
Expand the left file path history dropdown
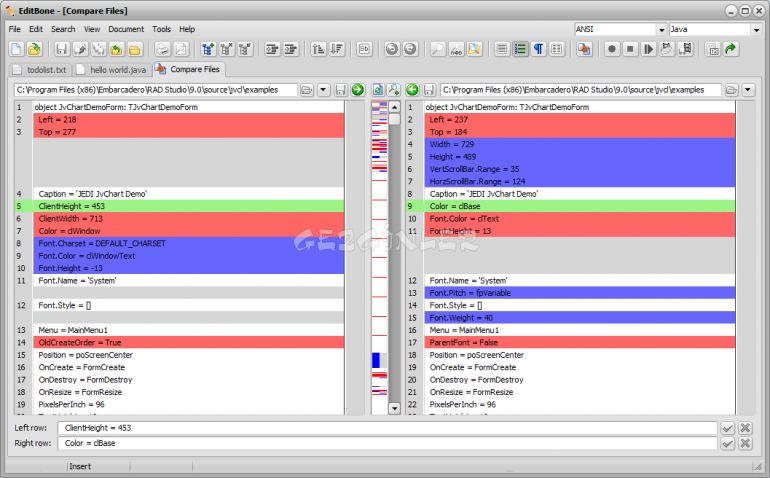323,90
